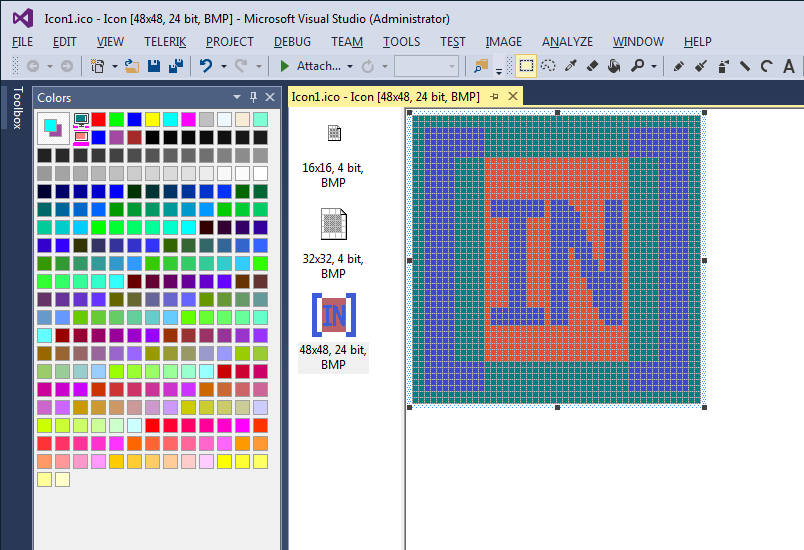
Task: Open the FILE menu
Action: [x=22, y=42]
